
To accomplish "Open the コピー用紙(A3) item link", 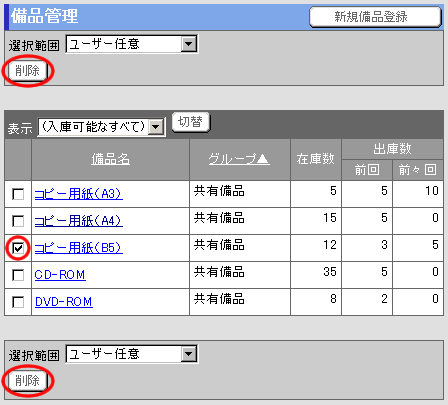I will pos(79,194).
